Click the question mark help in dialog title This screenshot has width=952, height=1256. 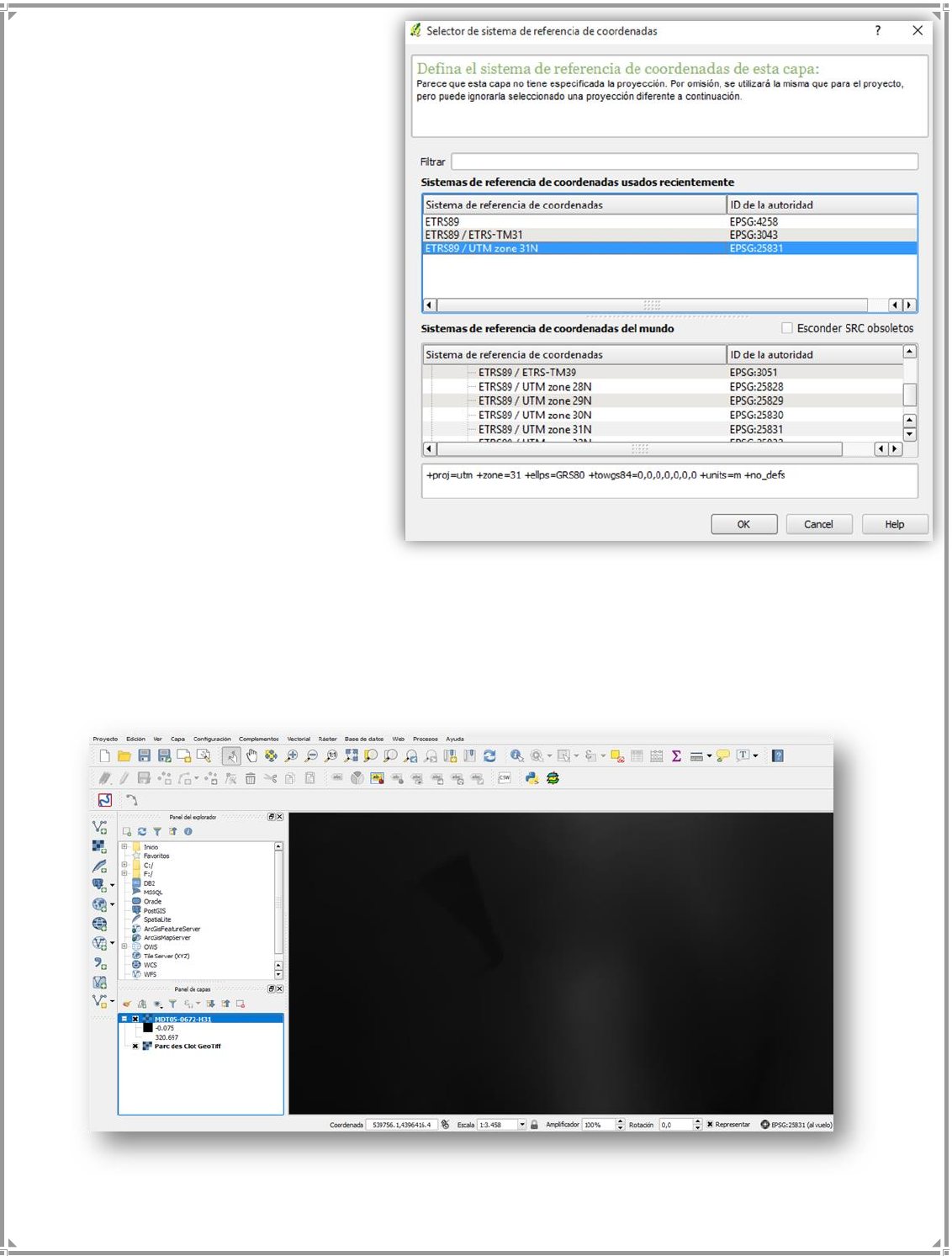click(x=878, y=30)
